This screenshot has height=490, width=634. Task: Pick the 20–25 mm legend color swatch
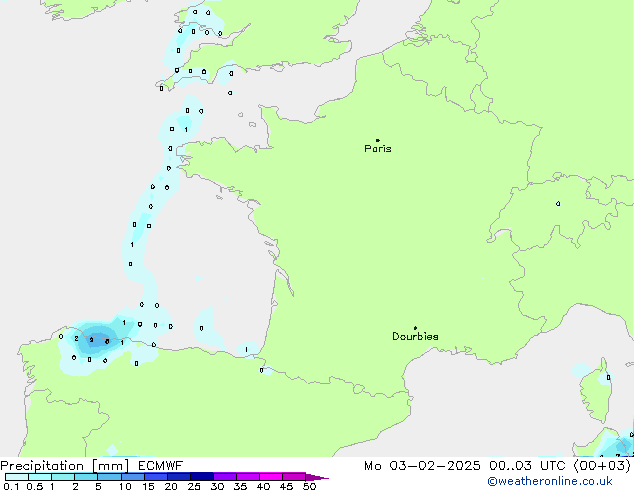coord(178,477)
